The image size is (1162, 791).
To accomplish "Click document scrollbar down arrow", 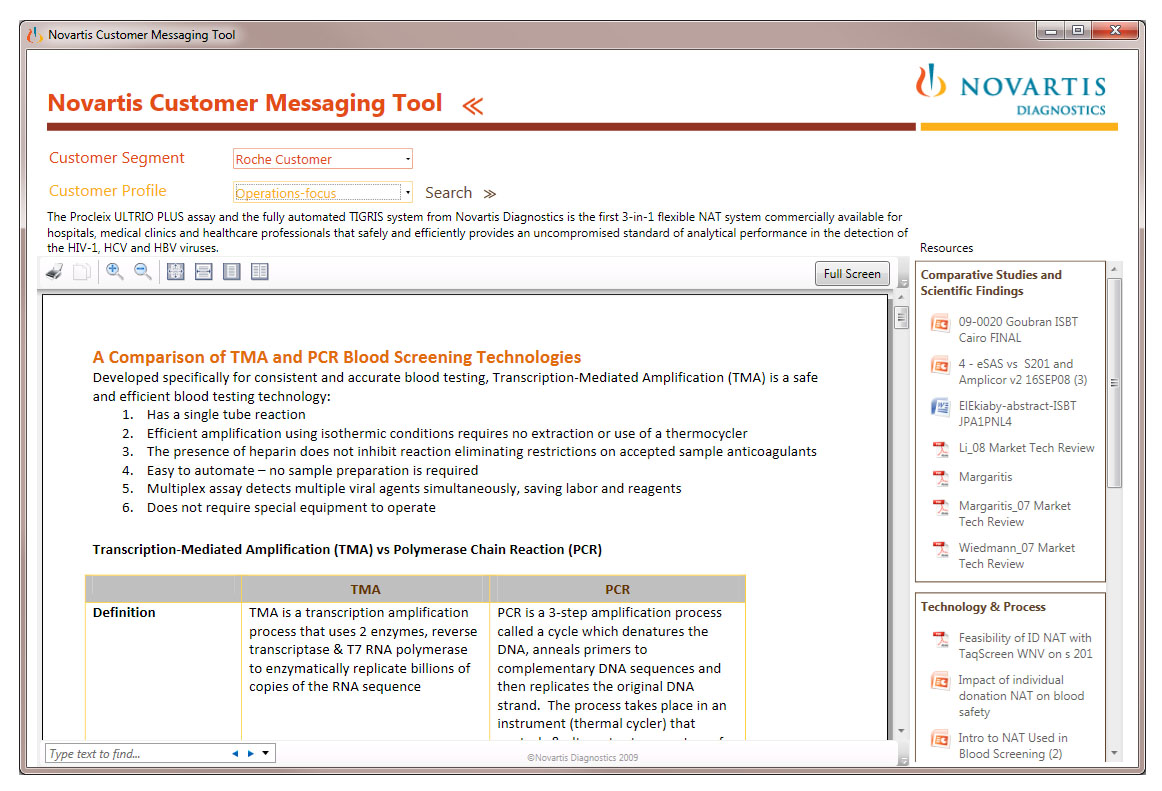I will click(x=901, y=731).
